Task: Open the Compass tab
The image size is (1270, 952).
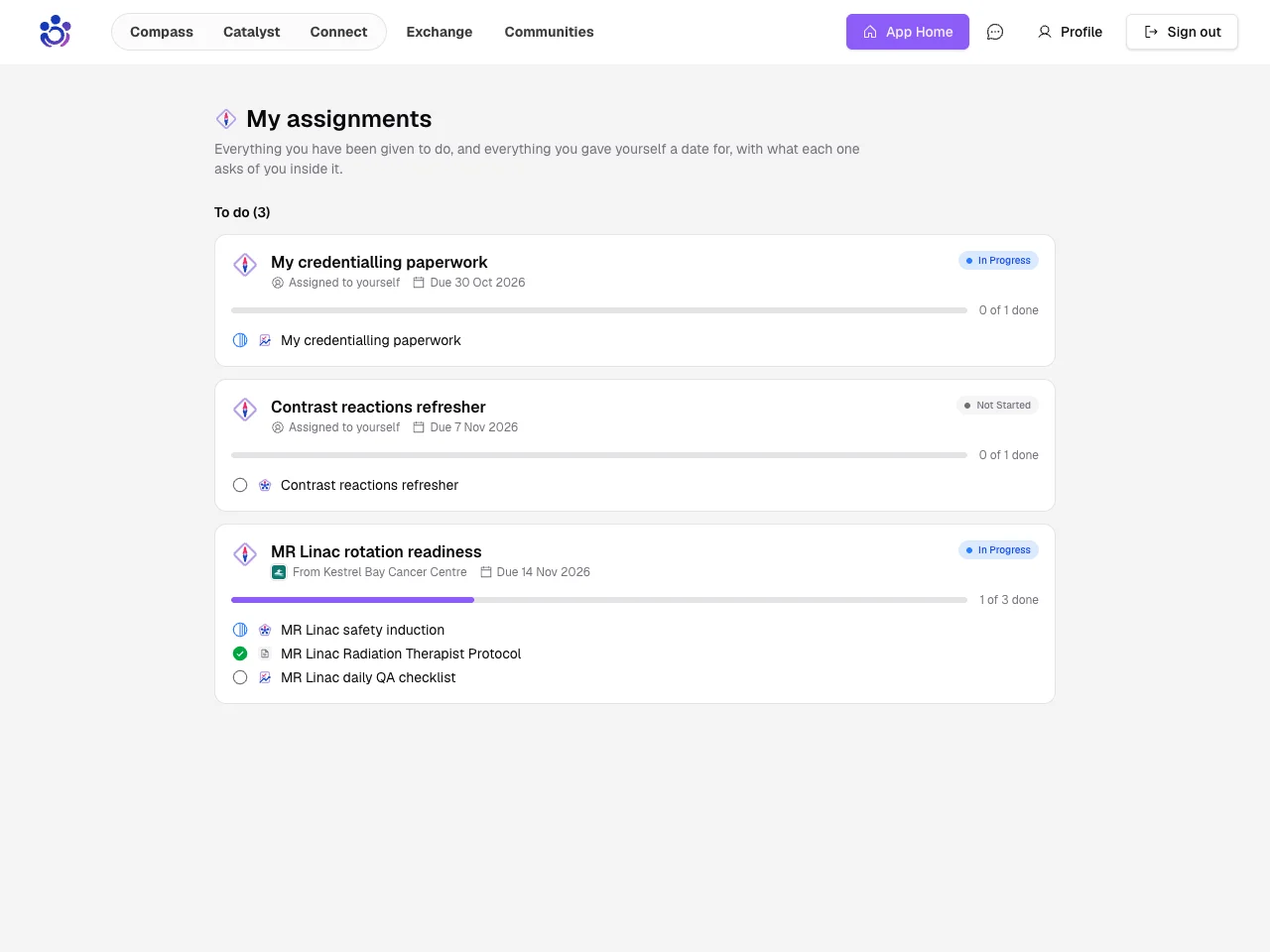Action: (x=162, y=32)
